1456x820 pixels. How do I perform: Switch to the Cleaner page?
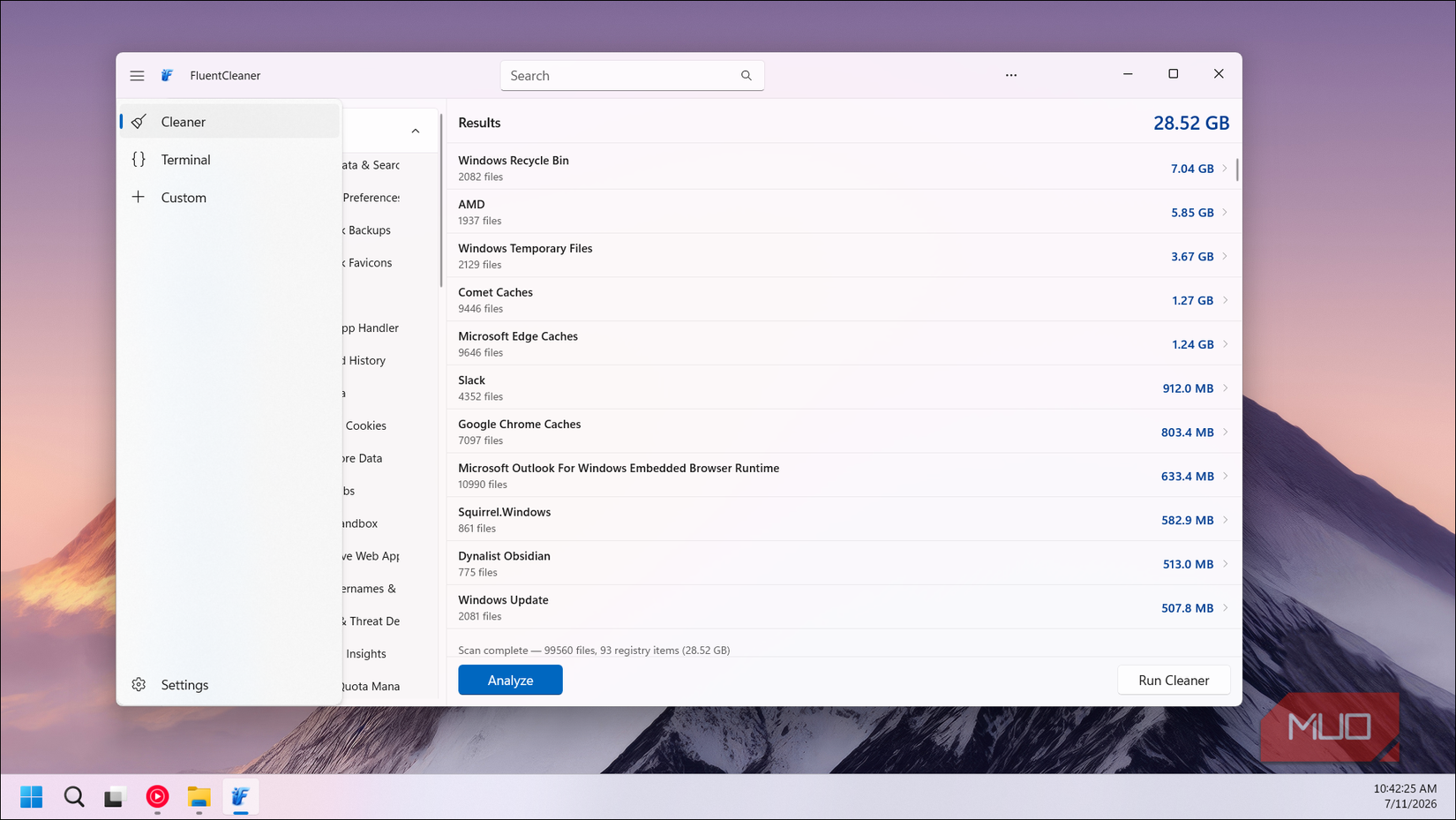click(229, 122)
